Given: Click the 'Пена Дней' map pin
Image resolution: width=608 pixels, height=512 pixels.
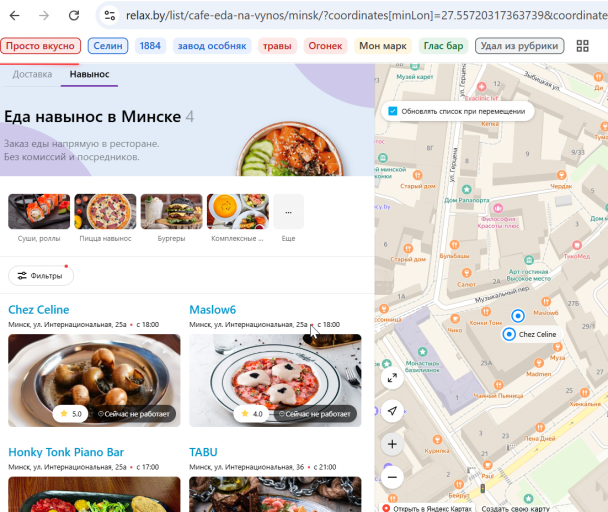Looking at the screenshot, I should pos(540,427).
